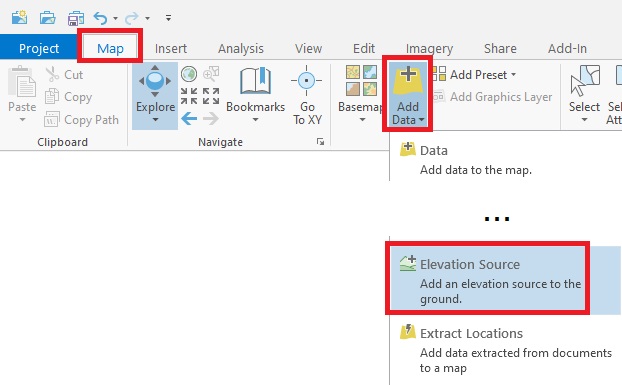Activate the Explore navigation tool

tap(155, 96)
